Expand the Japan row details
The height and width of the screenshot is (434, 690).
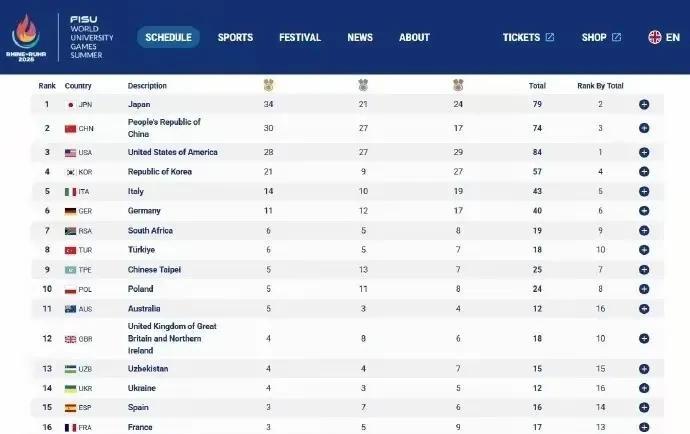[644, 104]
